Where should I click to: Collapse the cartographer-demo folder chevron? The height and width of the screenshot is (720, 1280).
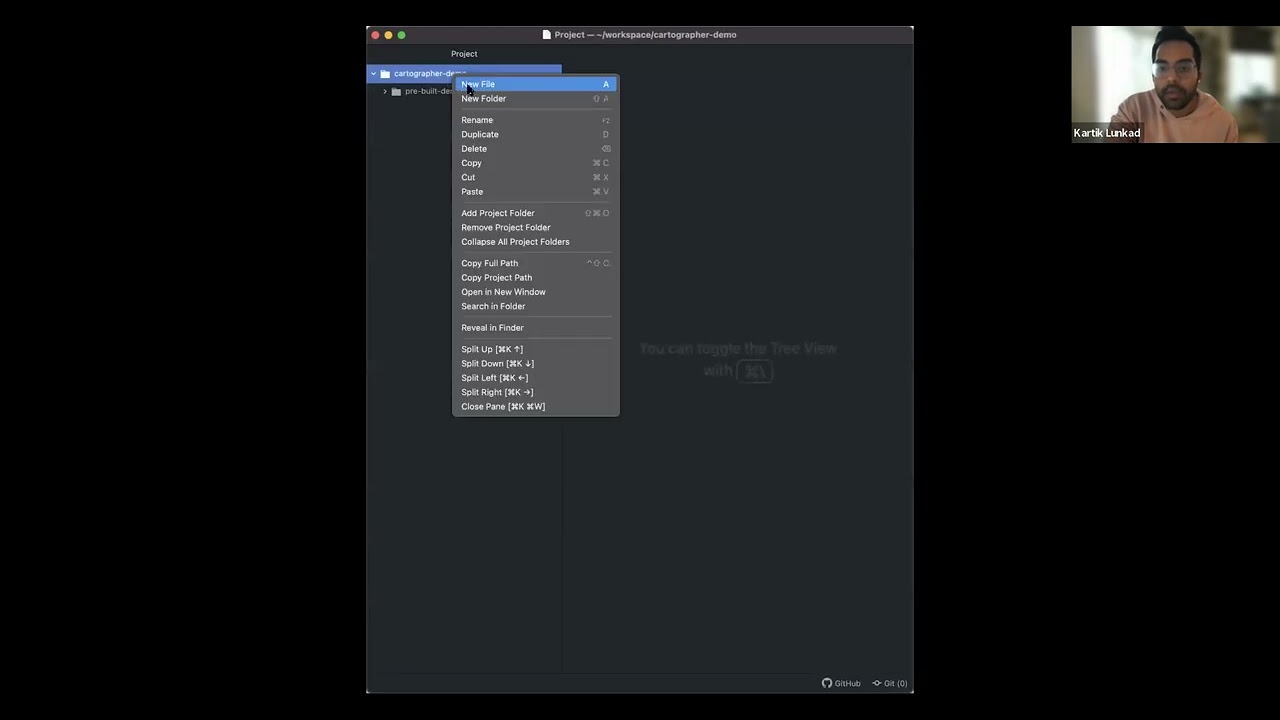click(373, 73)
